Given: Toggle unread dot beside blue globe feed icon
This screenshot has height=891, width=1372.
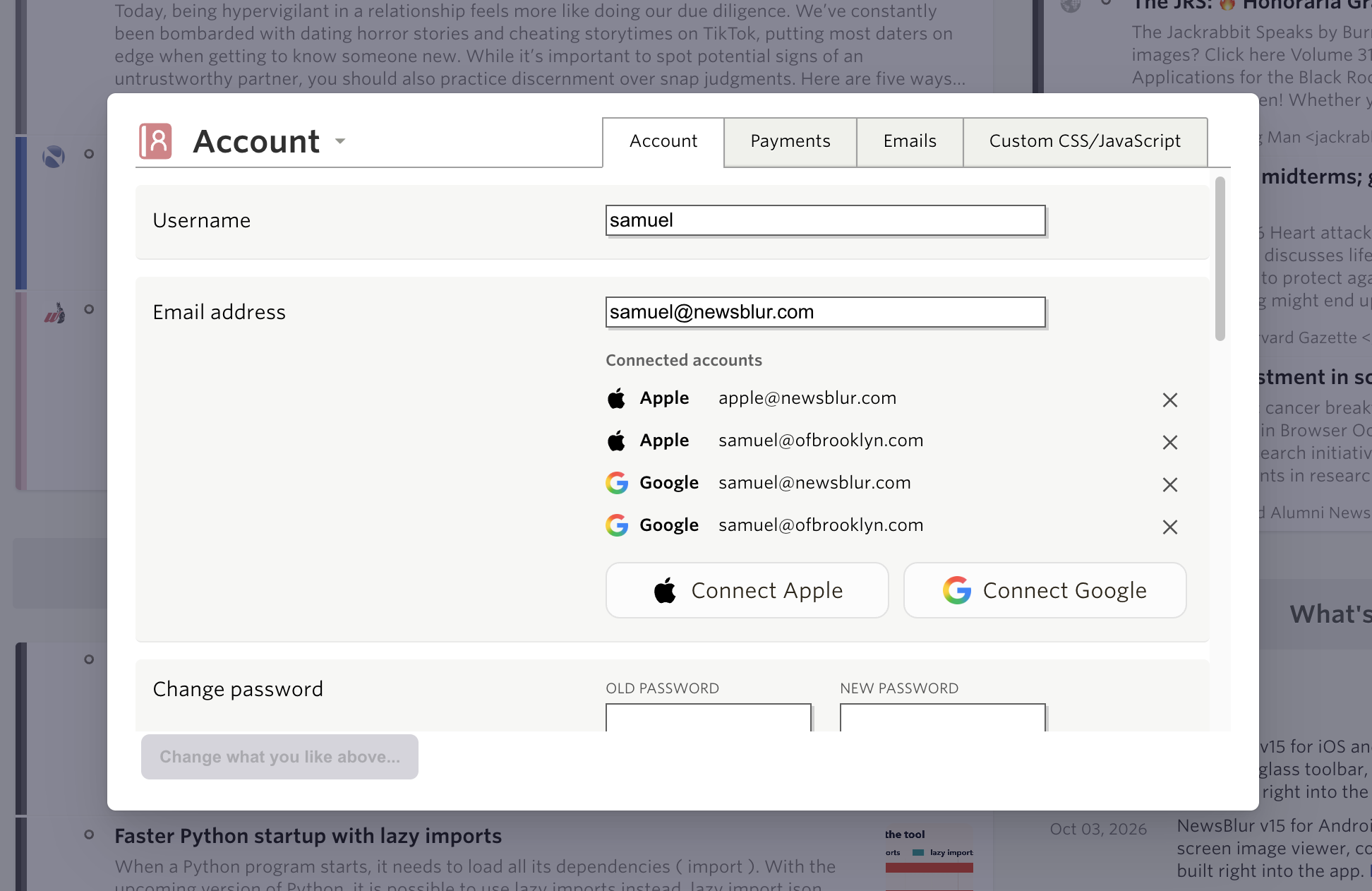Looking at the screenshot, I should 89,154.
